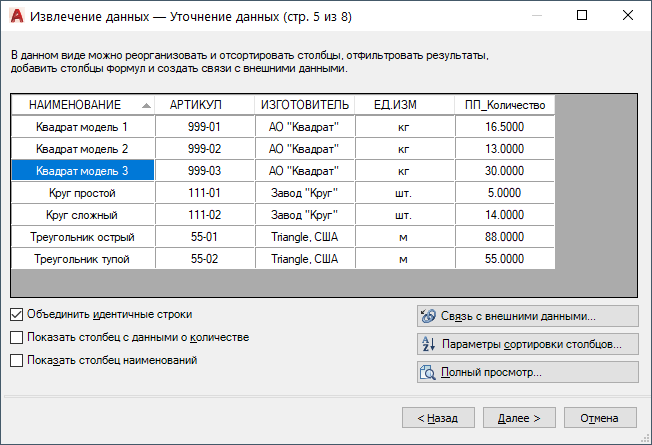The height and width of the screenshot is (445, 652).
Task: Go to next page with Далее
Action: click(519, 418)
